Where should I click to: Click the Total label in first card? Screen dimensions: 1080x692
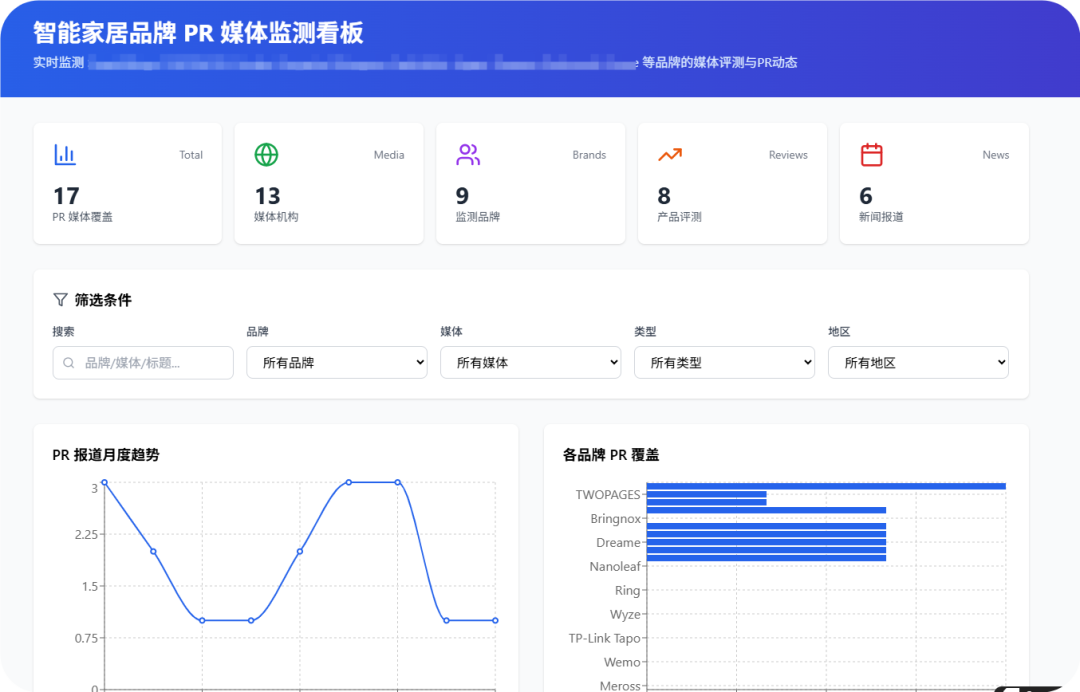coord(191,155)
